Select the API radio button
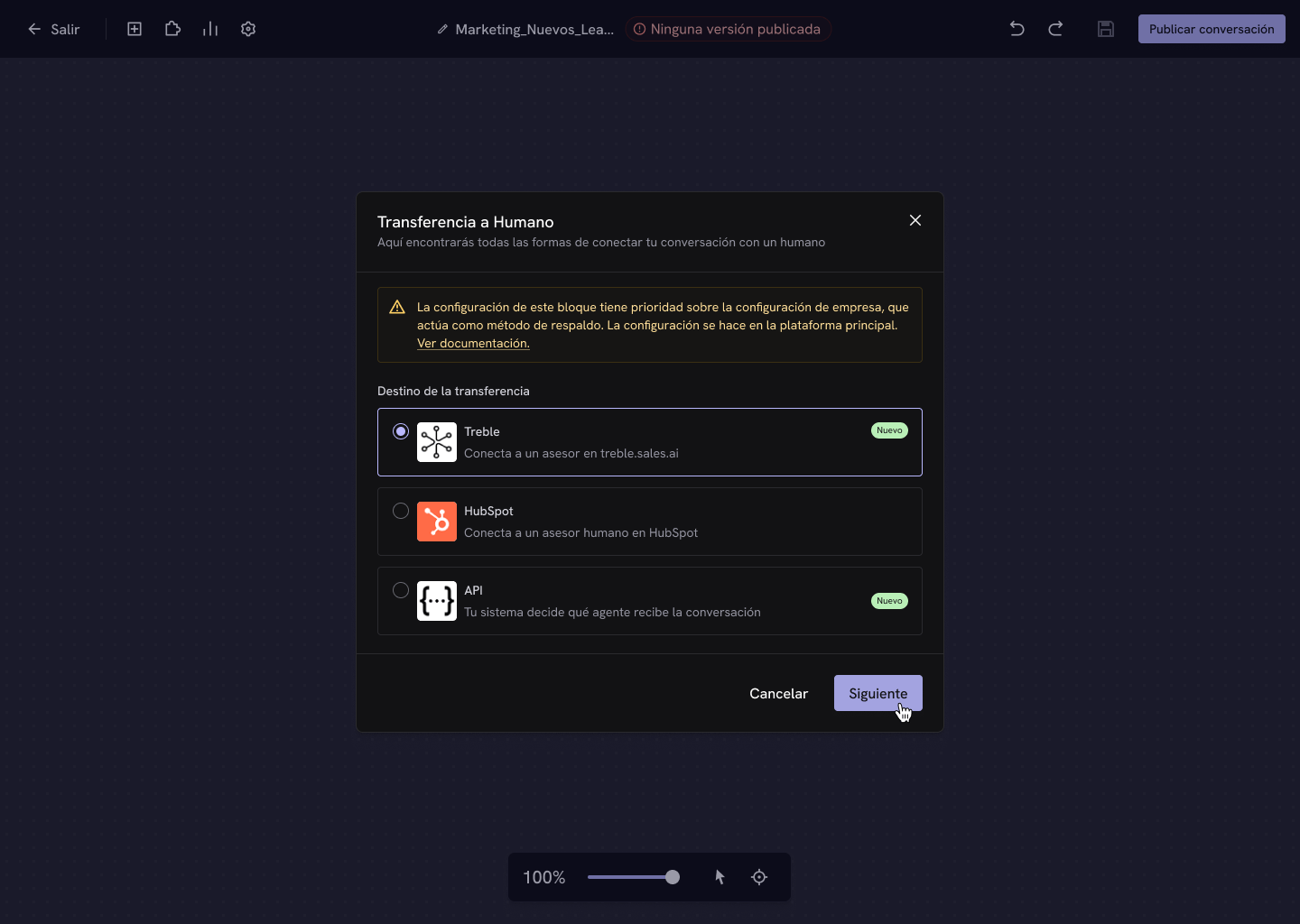1300x924 pixels. [401, 590]
